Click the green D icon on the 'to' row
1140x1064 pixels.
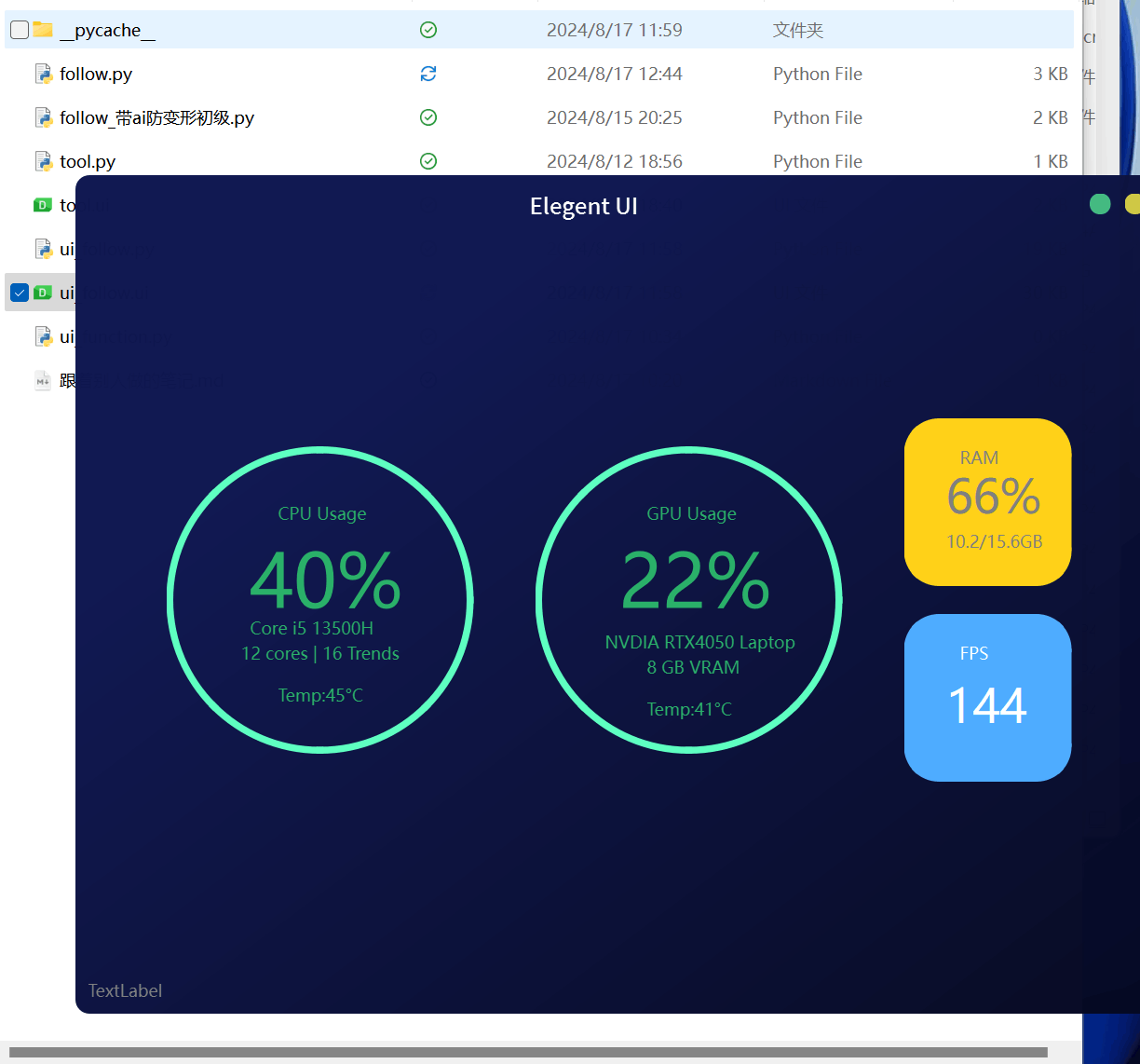pos(43,205)
